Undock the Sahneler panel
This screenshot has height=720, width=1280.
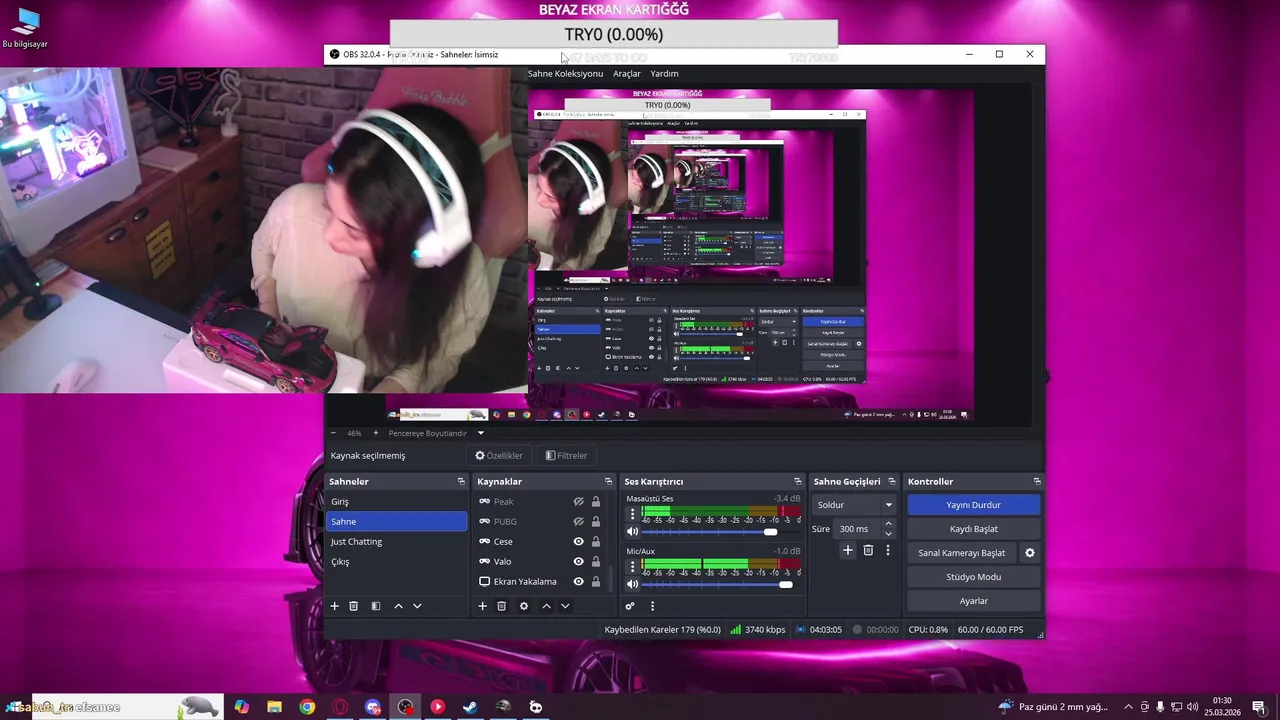point(461,482)
